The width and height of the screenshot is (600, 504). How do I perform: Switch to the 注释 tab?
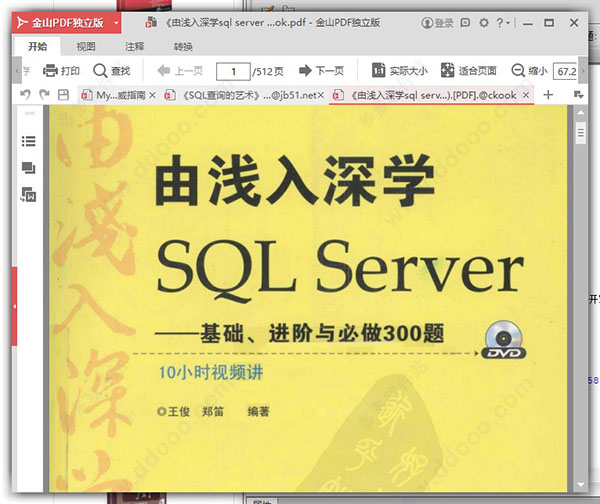click(134, 47)
